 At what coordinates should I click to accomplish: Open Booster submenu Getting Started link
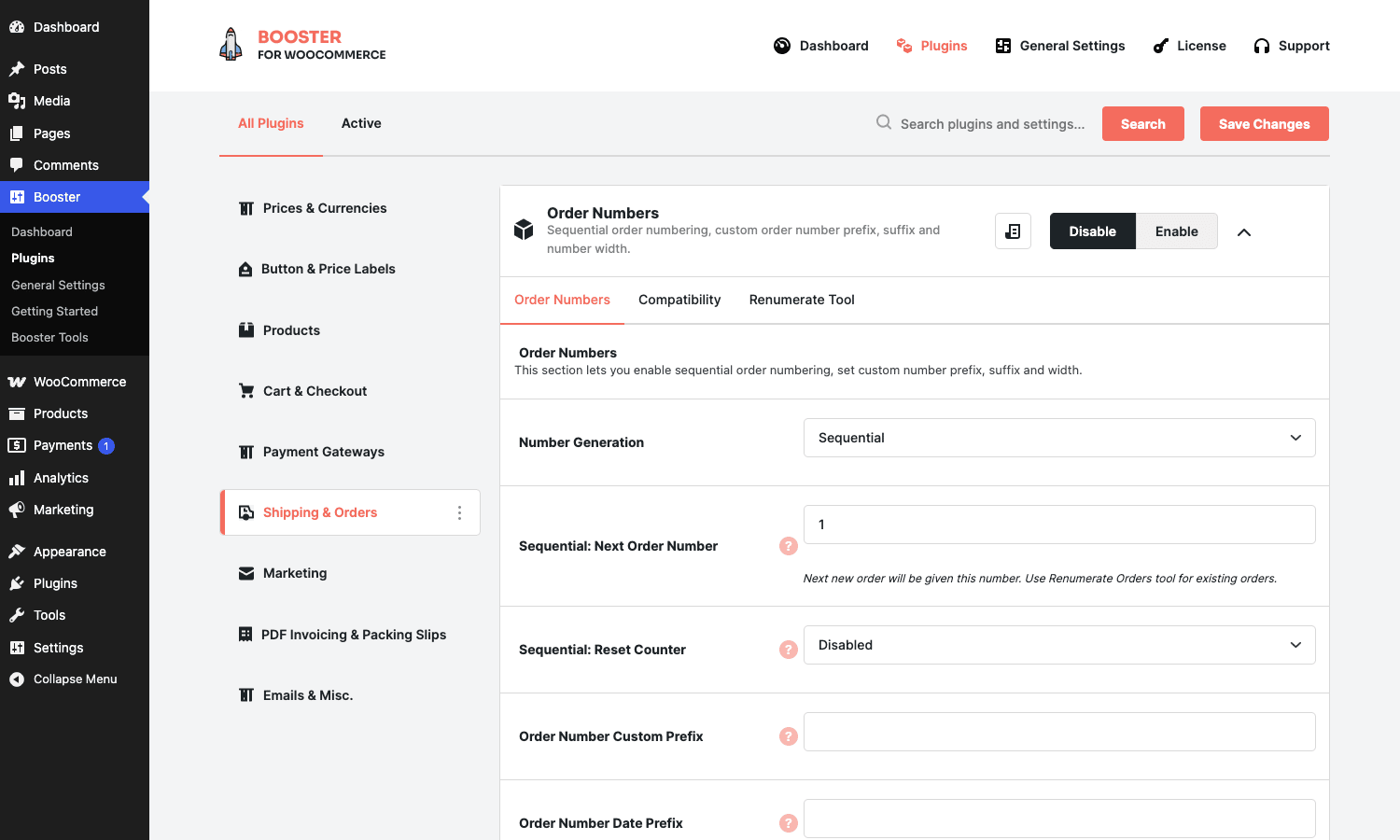[x=54, y=311]
